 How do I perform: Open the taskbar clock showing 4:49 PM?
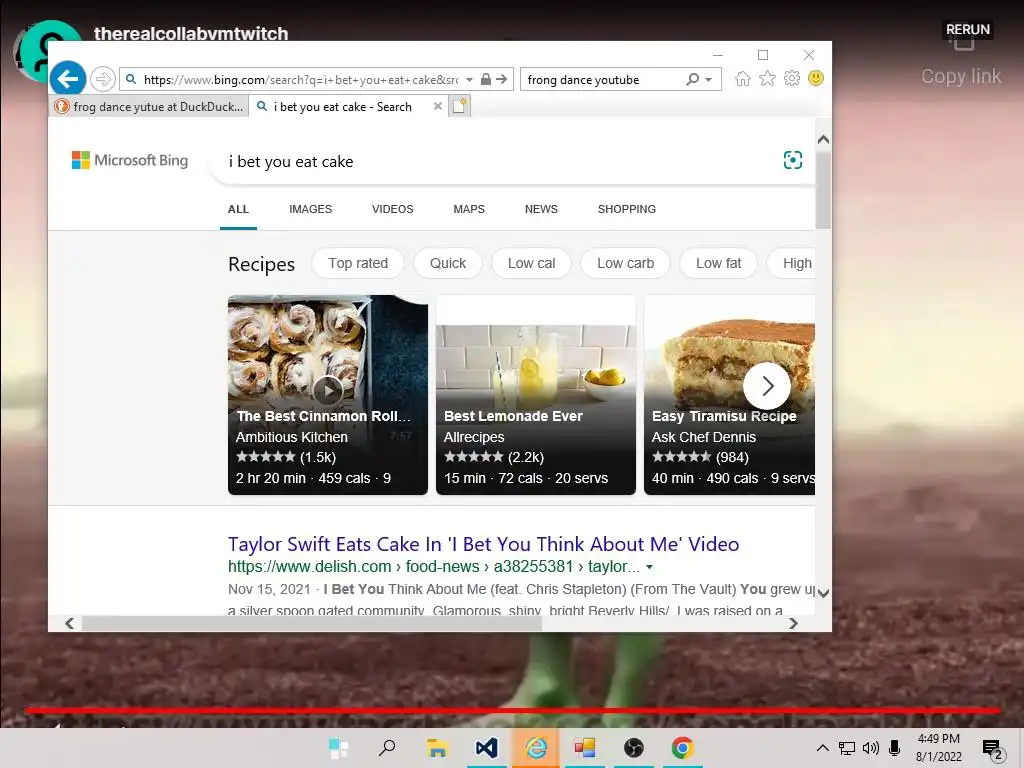(938, 748)
